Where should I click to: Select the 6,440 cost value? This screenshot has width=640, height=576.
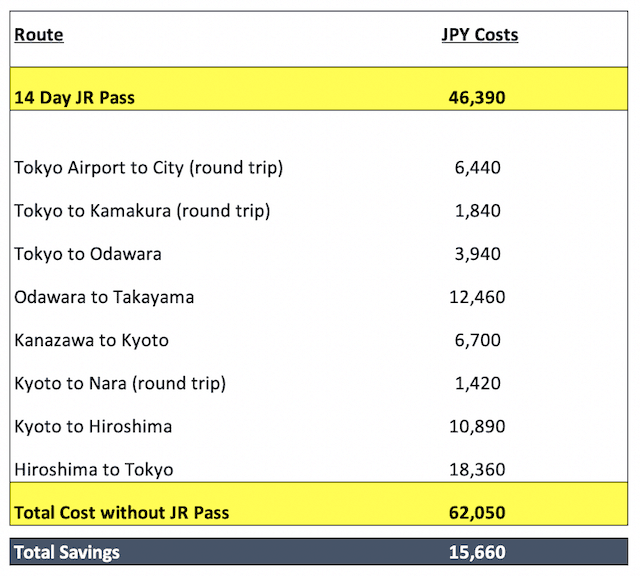coord(478,168)
